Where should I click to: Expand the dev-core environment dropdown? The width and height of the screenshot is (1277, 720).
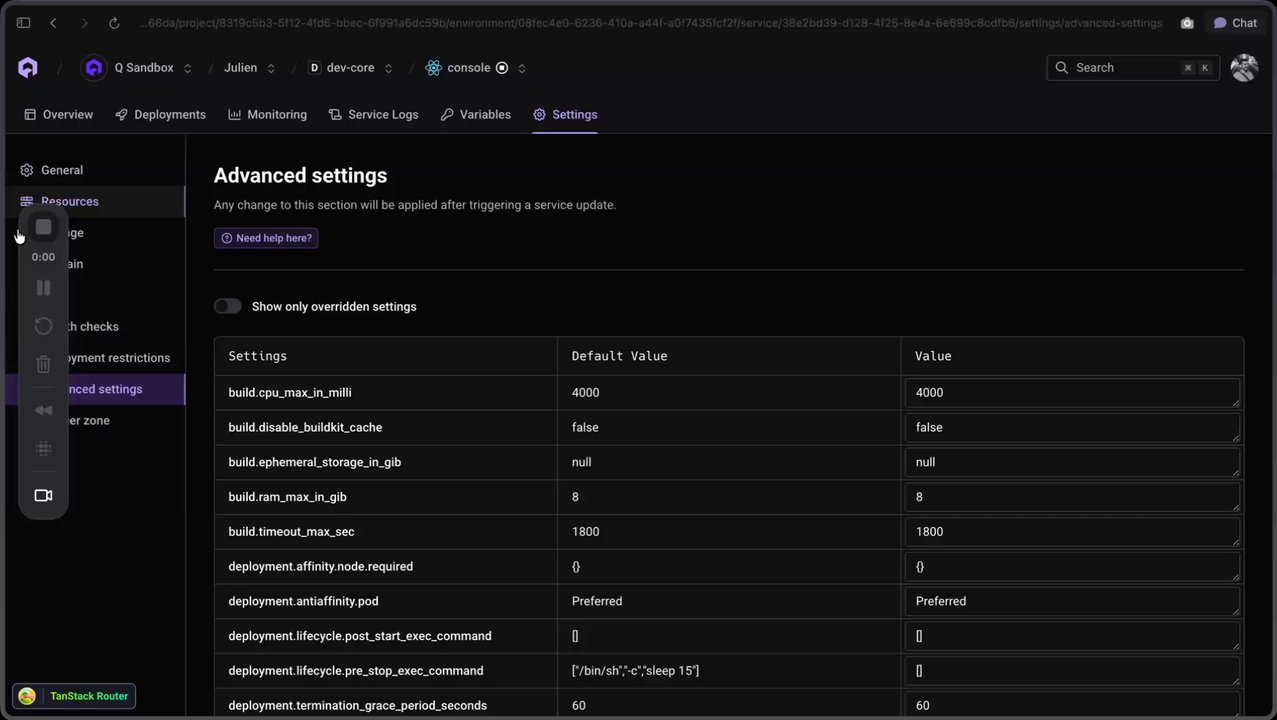click(x=388, y=68)
